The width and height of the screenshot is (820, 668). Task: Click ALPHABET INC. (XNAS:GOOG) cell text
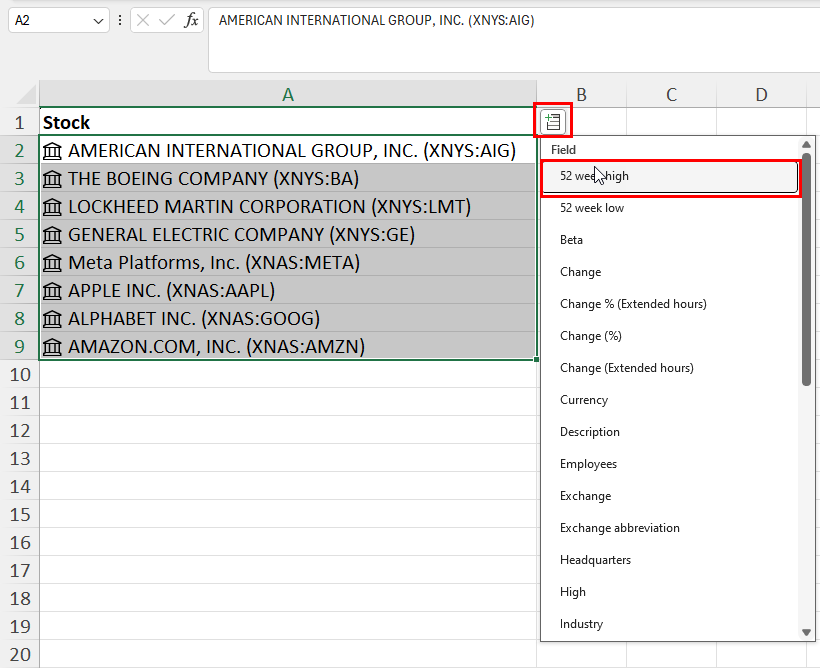pos(194,319)
